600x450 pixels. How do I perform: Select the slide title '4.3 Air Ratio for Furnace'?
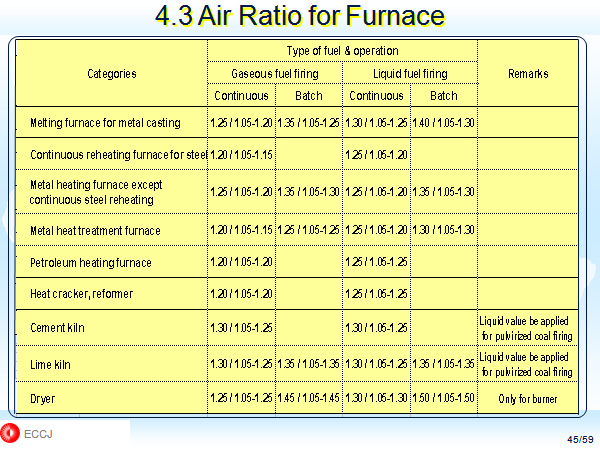[x=300, y=17]
